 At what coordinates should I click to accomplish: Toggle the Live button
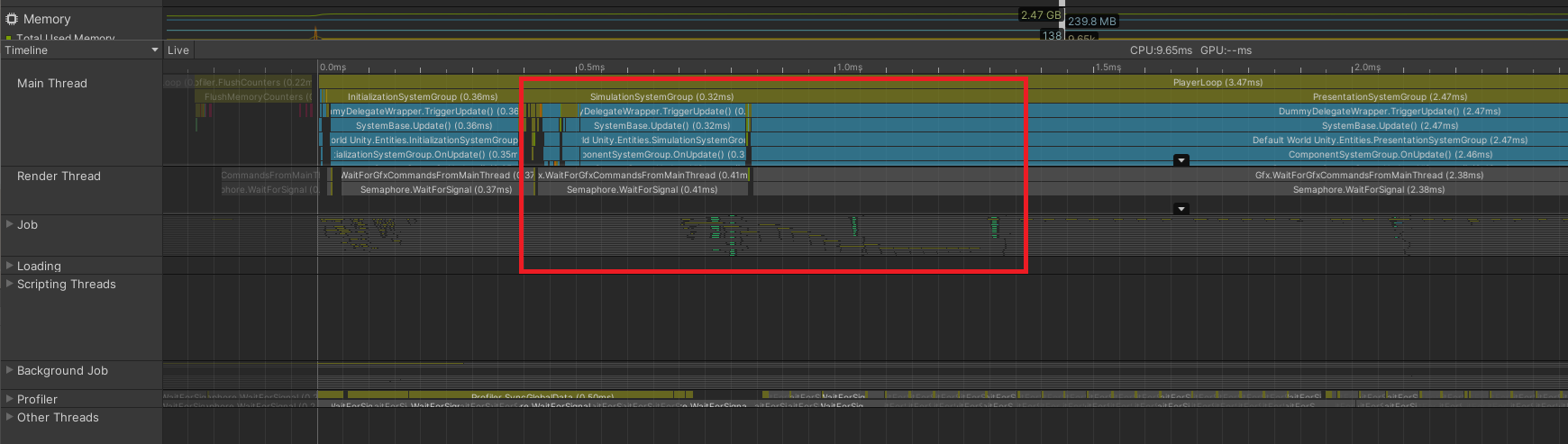178,50
